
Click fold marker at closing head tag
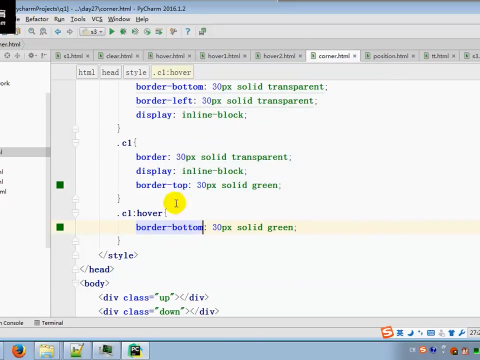76,269
